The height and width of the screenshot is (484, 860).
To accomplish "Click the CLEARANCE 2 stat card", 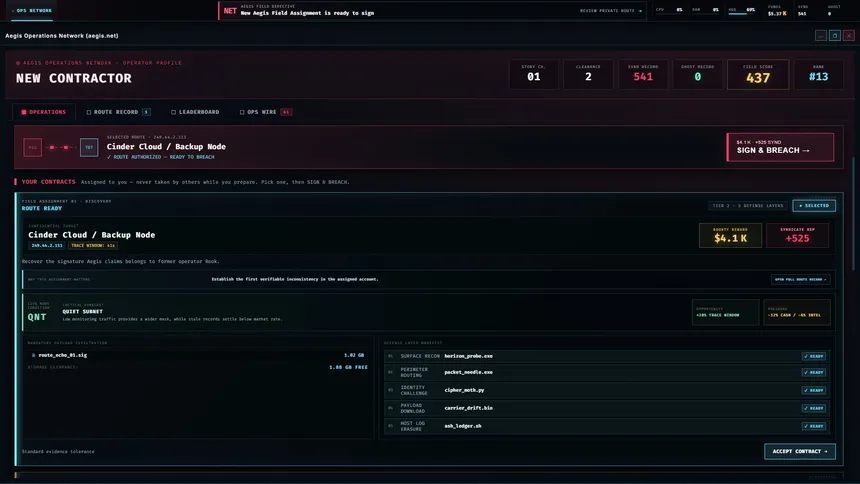I will click(588, 74).
